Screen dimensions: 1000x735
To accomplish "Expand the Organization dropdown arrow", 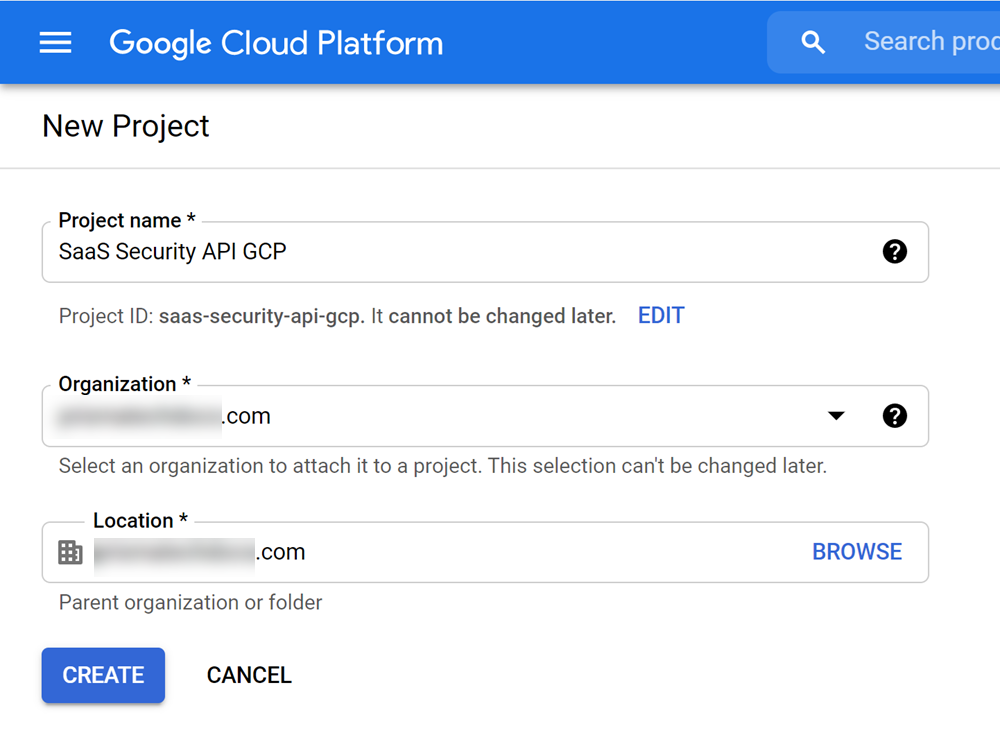I will (x=836, y=416).
